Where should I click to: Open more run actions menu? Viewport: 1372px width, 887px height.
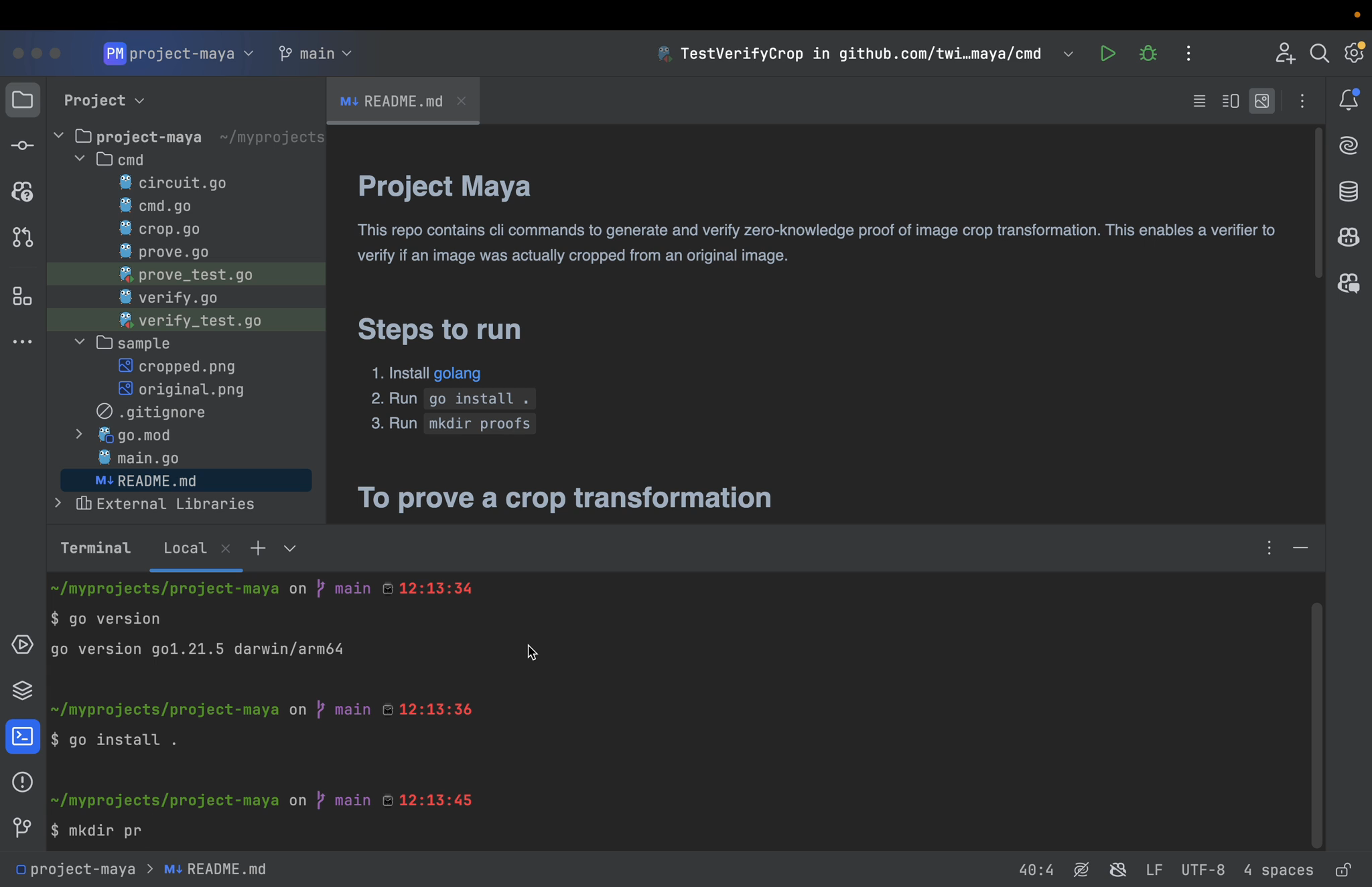(1188, 54)
